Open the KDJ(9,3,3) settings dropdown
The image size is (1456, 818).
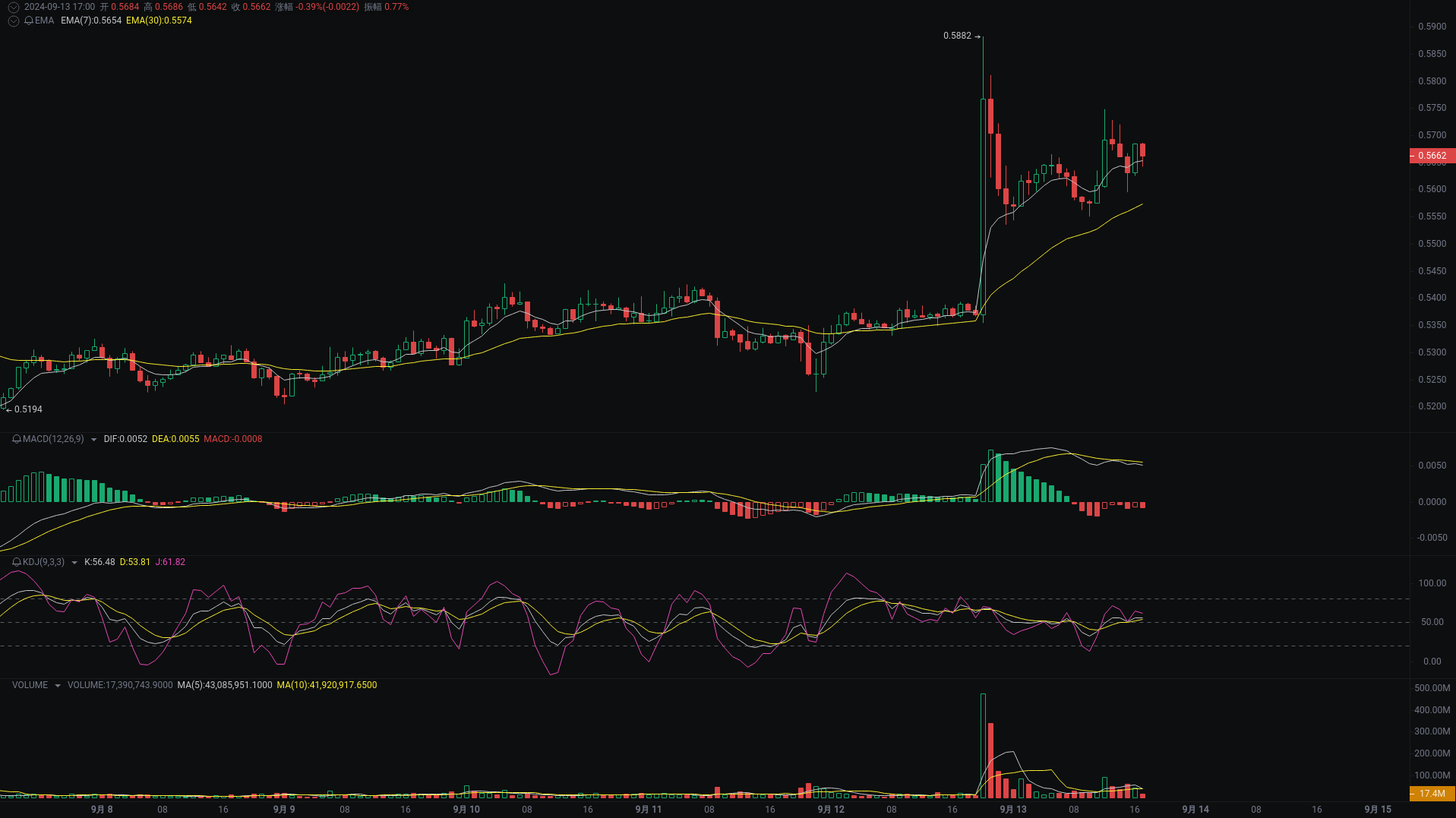[x=74, y=562]
